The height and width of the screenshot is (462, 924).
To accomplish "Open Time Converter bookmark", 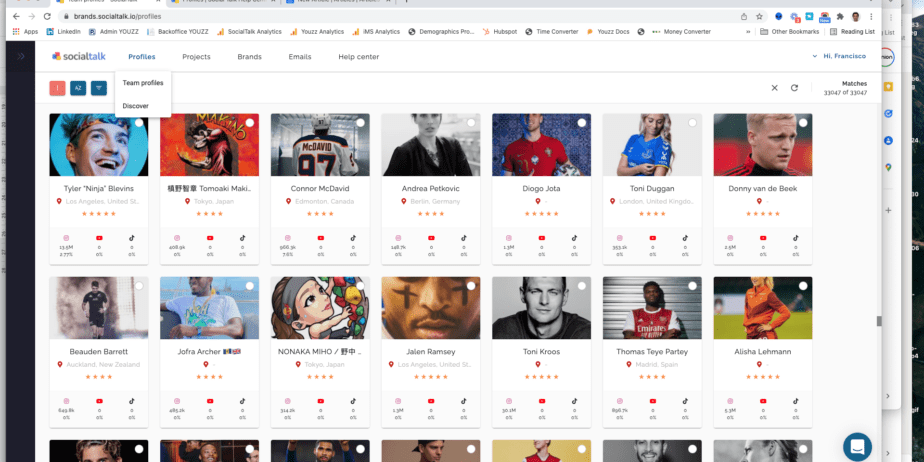I will point(552,32).
